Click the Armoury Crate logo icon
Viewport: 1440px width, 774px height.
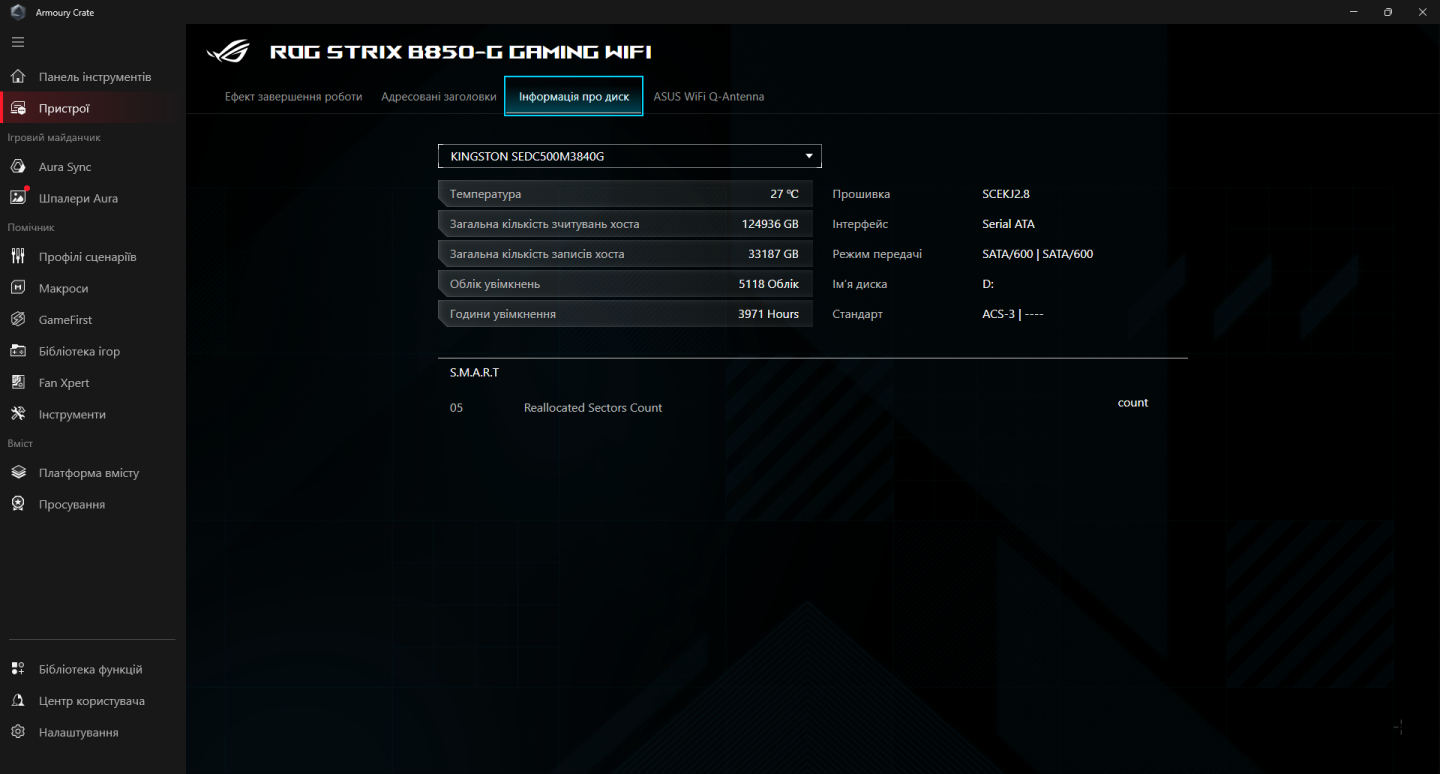[x=17, y=12]
